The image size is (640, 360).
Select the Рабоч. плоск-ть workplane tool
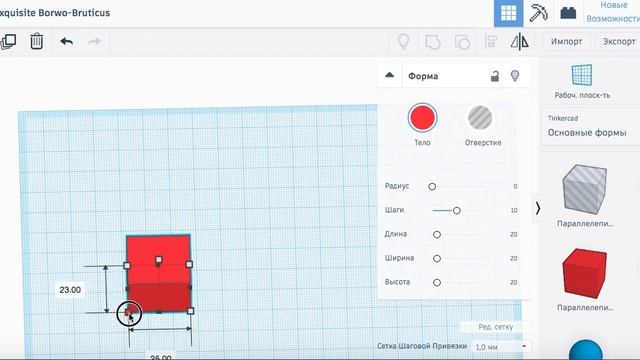582,82
